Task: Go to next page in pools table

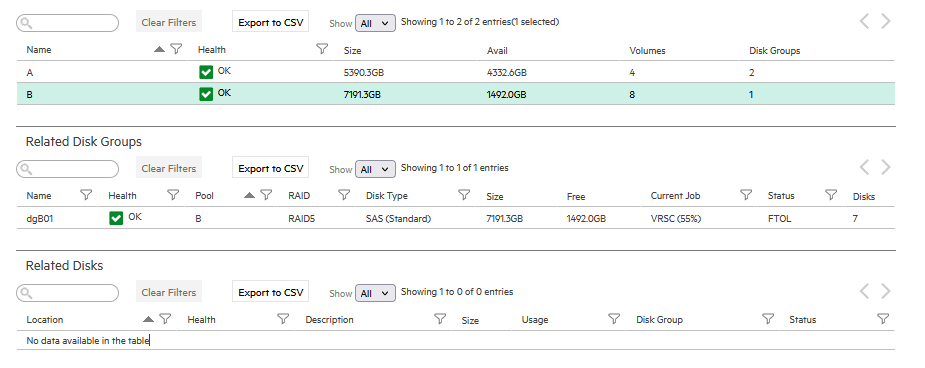Action: pyautogui.click(x=885, y=21)
